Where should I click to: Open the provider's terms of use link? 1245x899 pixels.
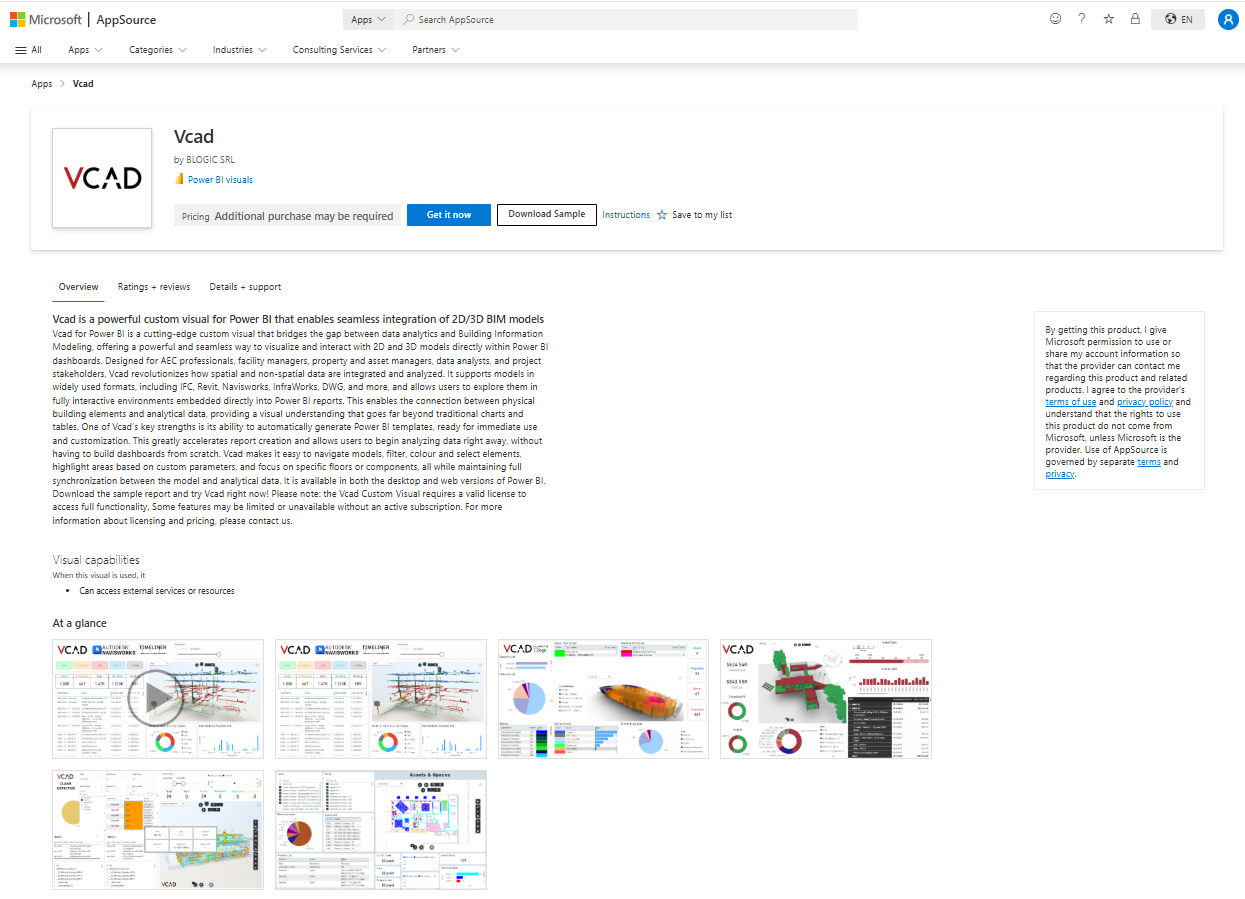(1071, 402)
